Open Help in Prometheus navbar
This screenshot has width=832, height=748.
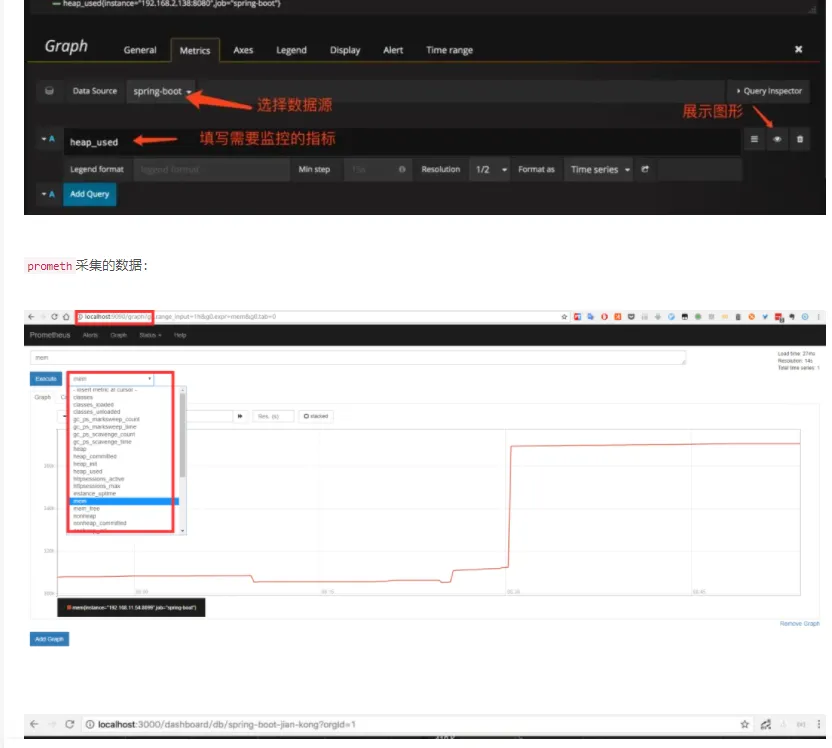coord(180,335)
